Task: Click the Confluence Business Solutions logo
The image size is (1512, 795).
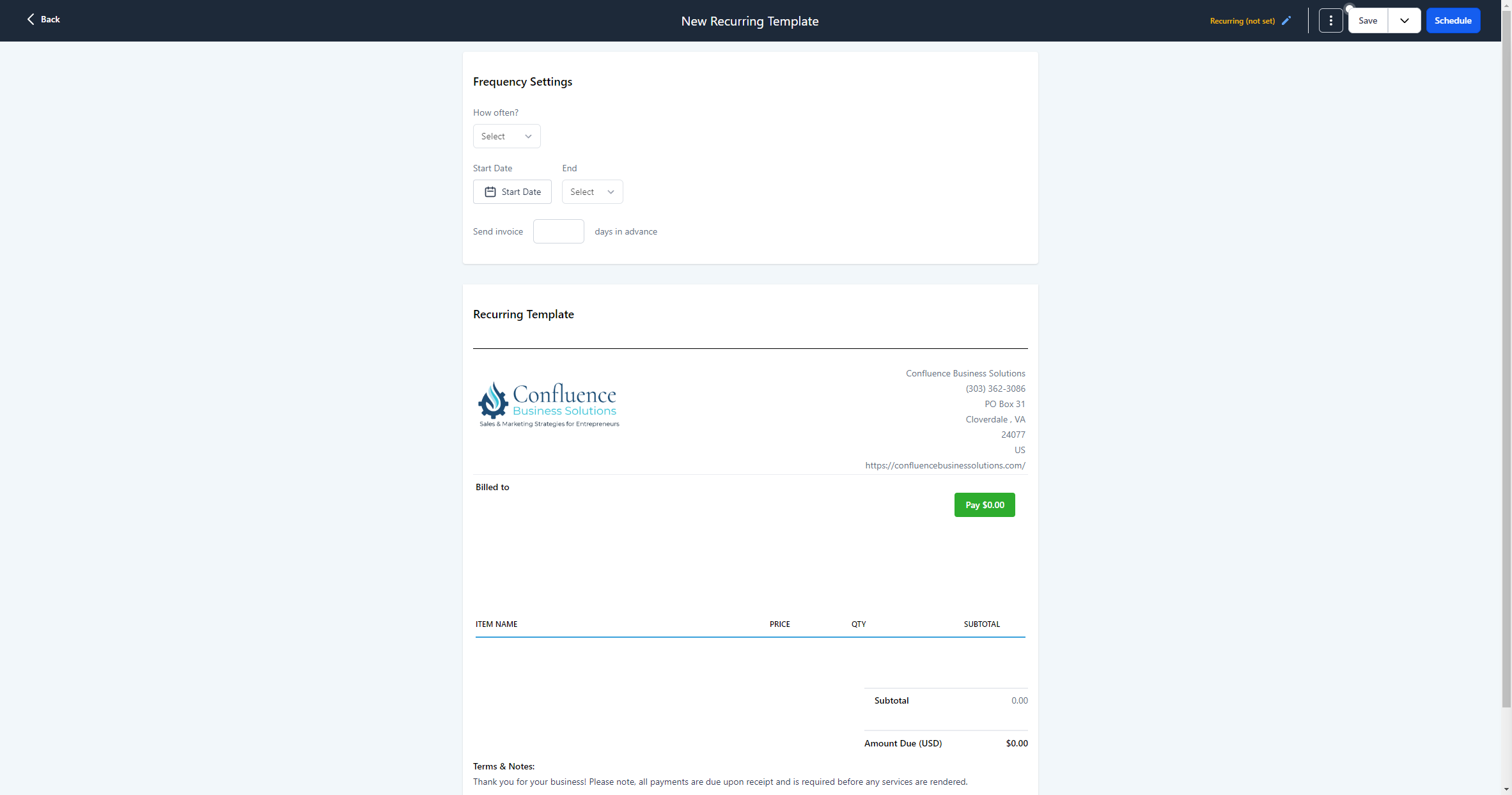Action: click(x=549, y=405)
